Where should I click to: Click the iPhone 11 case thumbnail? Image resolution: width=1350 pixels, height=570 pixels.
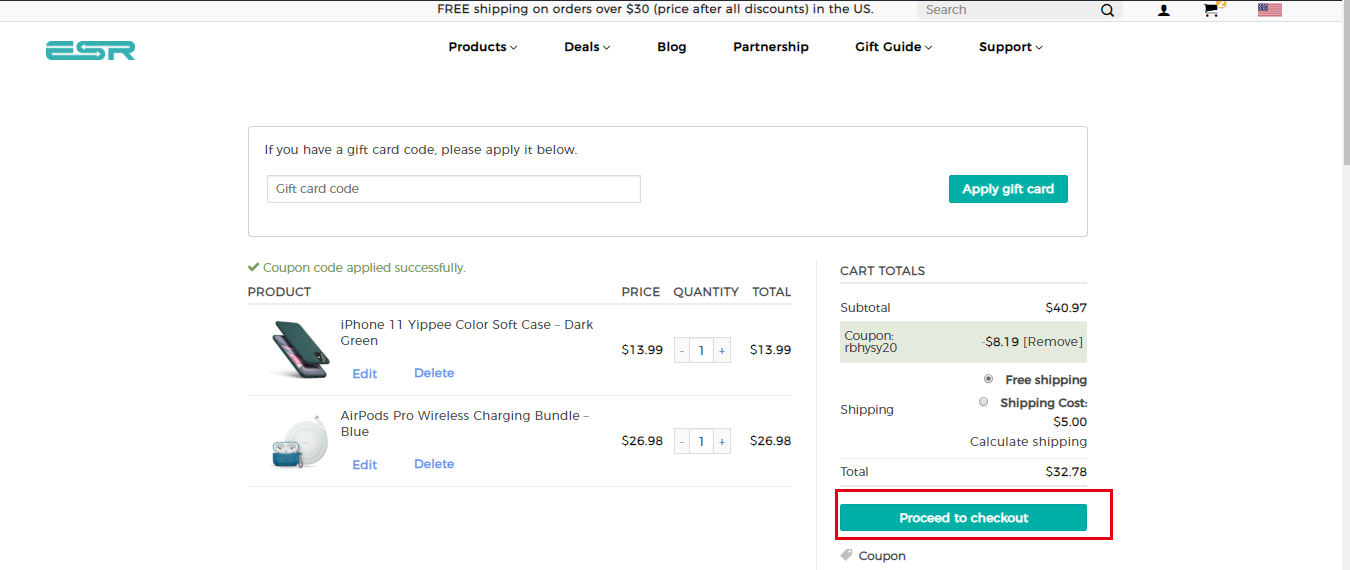point(300,349)
